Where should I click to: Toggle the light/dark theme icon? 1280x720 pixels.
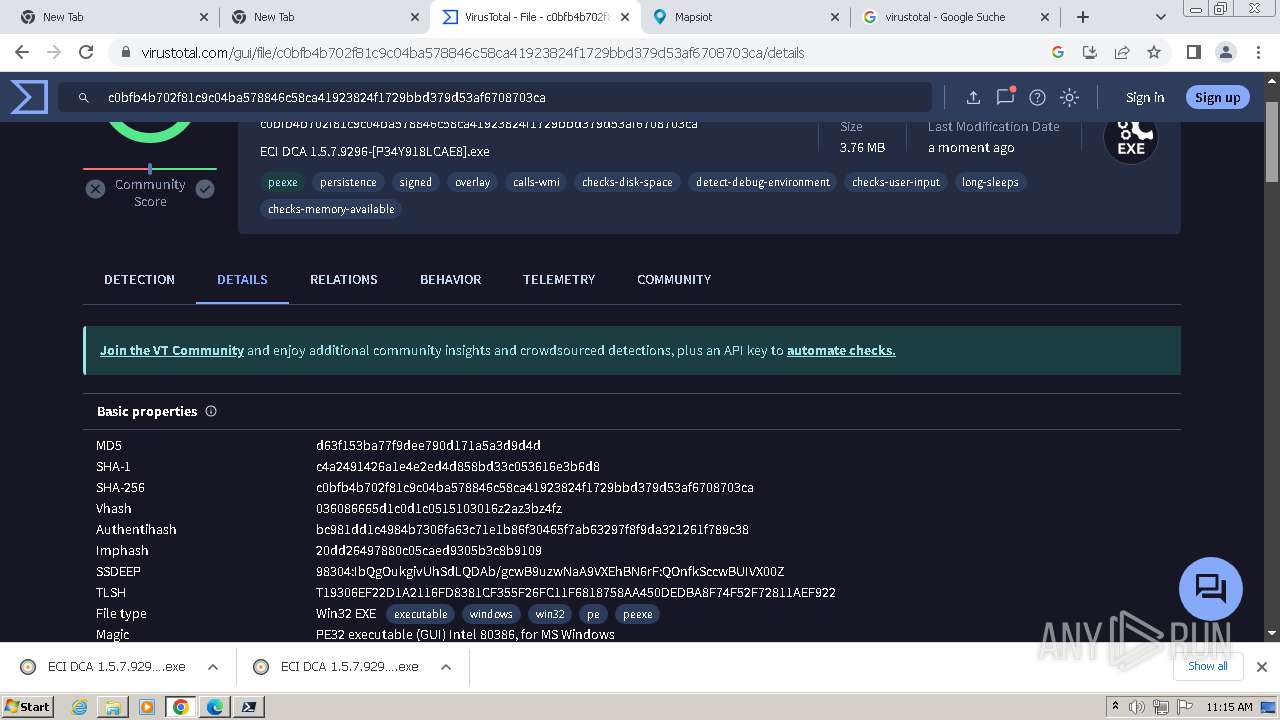pos(1069,97)
